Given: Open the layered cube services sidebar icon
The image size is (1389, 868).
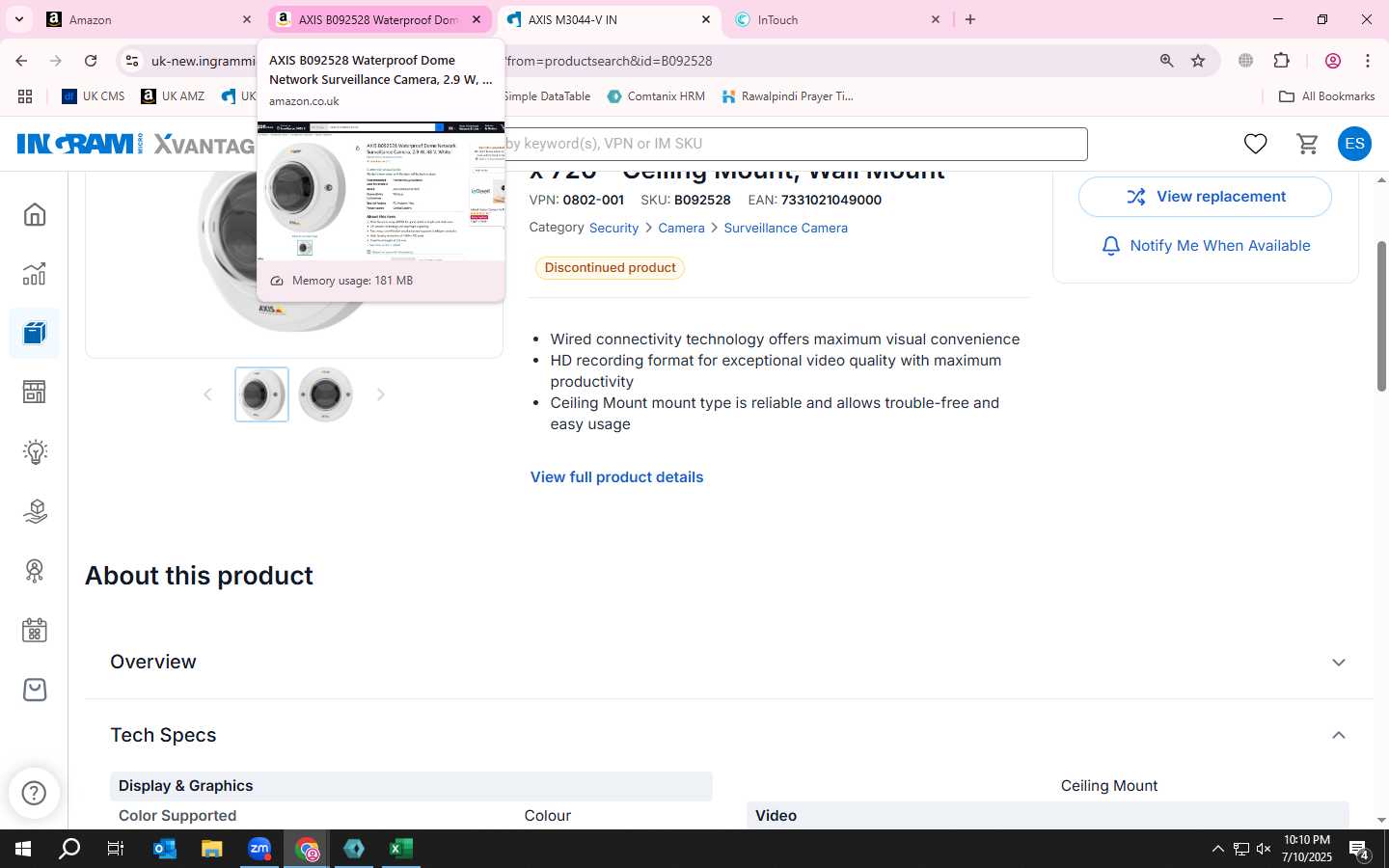Looking at the screenshot, I should coord(35,511).
